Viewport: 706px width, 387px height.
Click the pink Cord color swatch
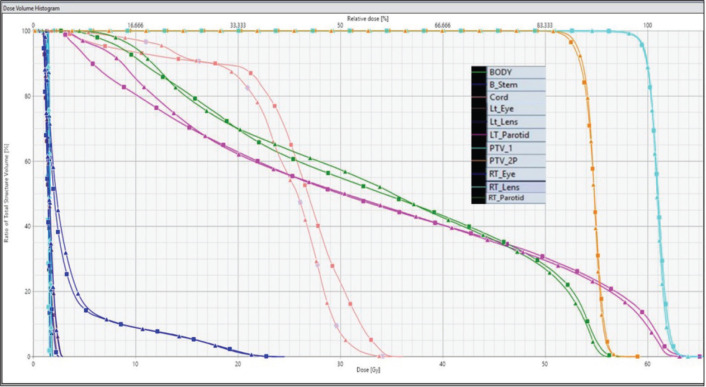coord(479,97)
